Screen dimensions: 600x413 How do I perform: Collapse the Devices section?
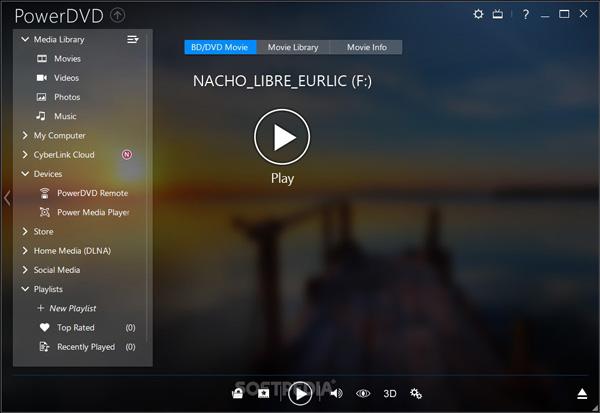point(25,174)
